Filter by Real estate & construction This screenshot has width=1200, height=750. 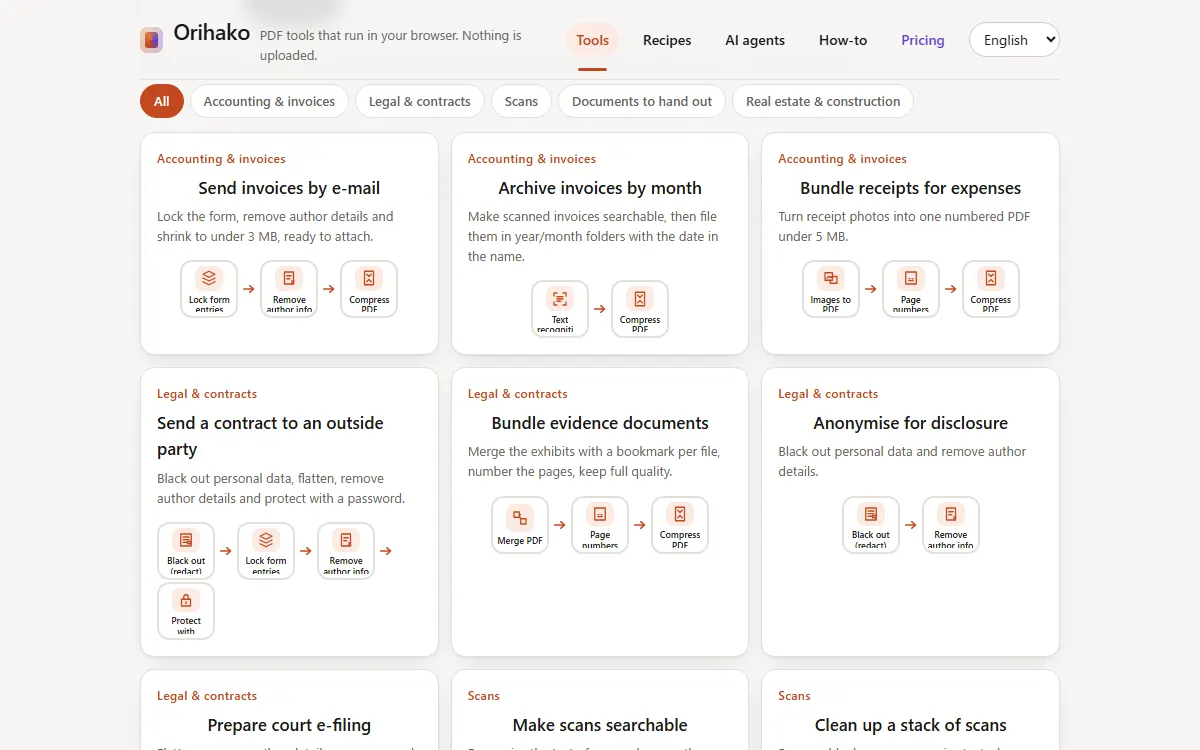coord(823,101)
